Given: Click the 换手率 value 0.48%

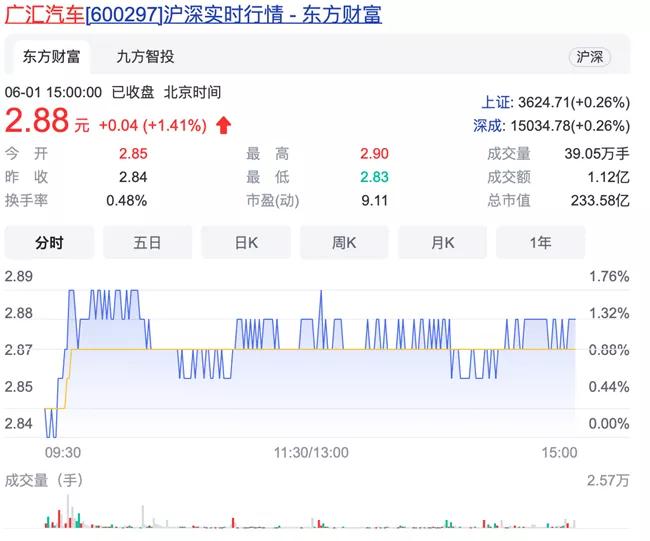Looking at the screenshot, I should [126, 201].
